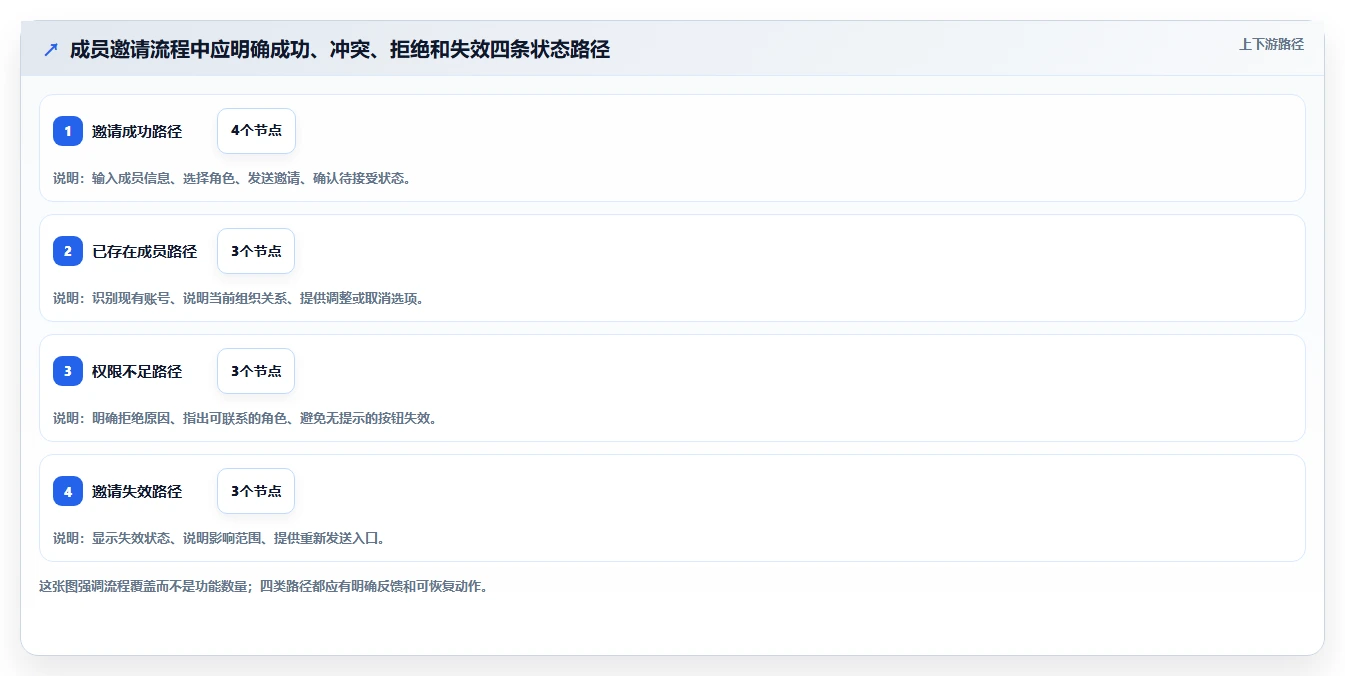Click the 3个节点 button on 权限不足路径
This screenshot has height=676, width=1345.
(256, 371)
